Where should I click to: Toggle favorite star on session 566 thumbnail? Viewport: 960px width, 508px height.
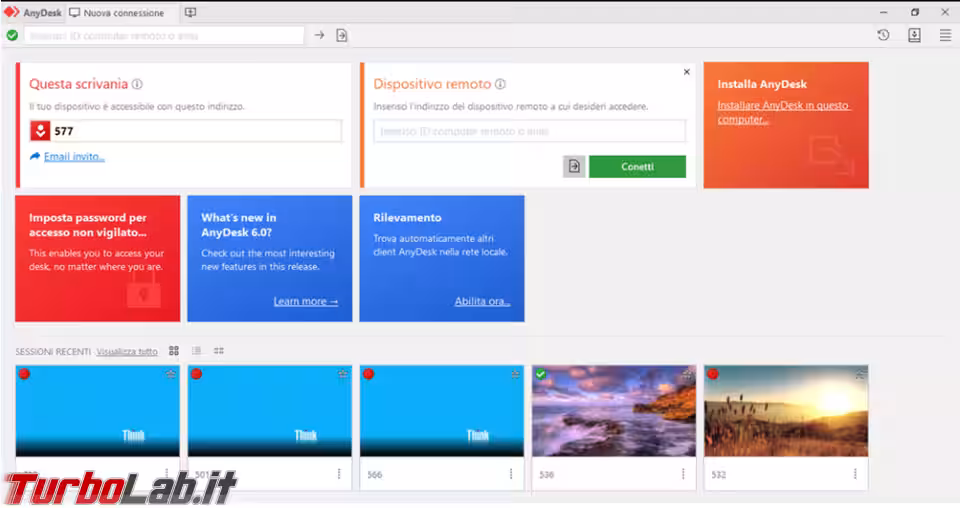point(515,374)
